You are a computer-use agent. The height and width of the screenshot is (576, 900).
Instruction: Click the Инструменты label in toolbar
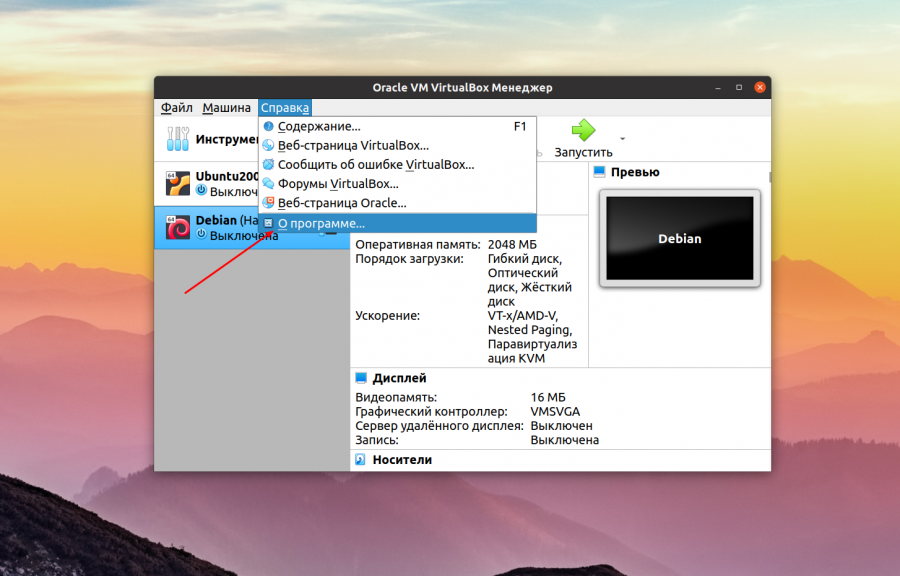tap(227, 139)
